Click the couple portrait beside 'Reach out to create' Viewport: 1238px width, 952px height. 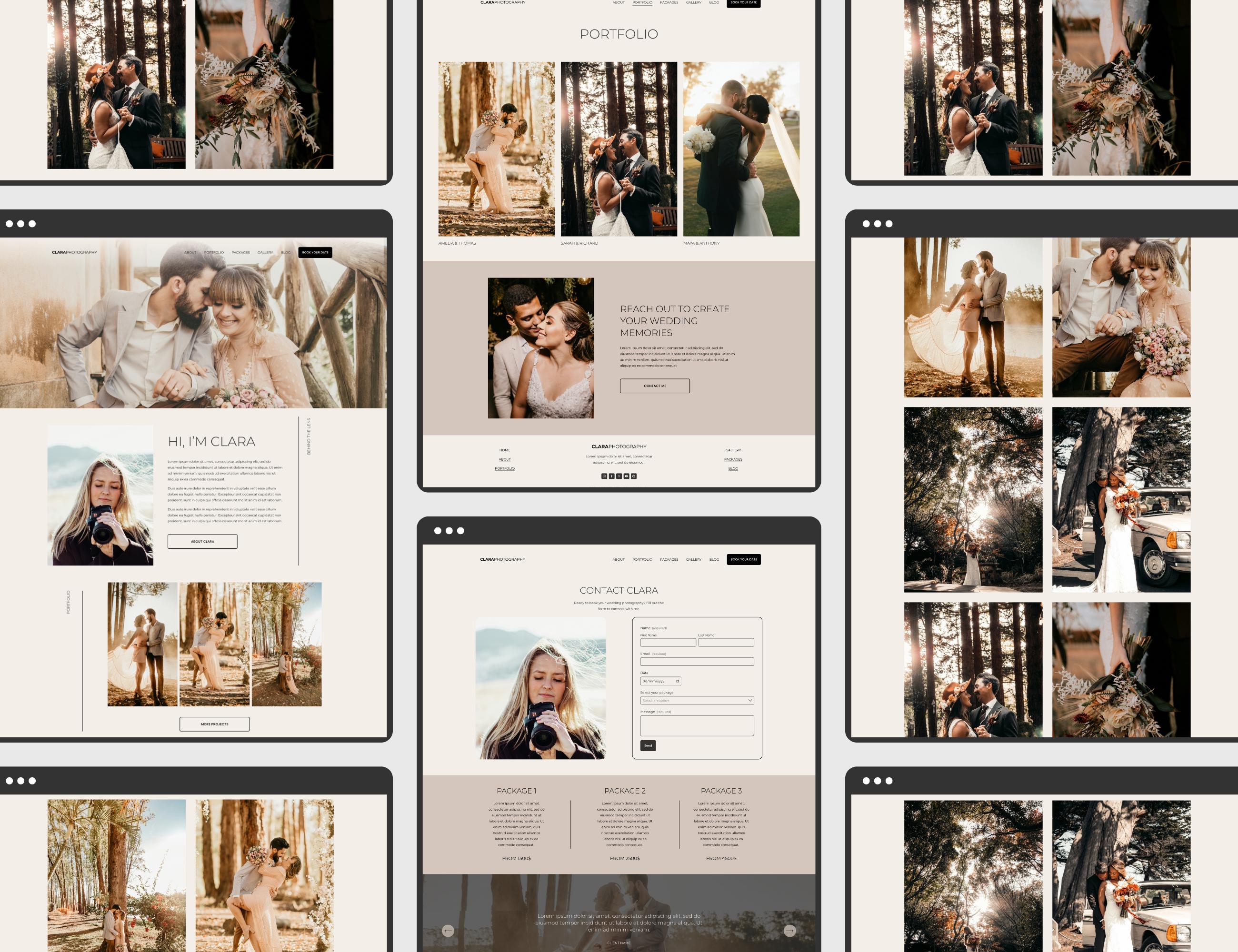[541, 348]
